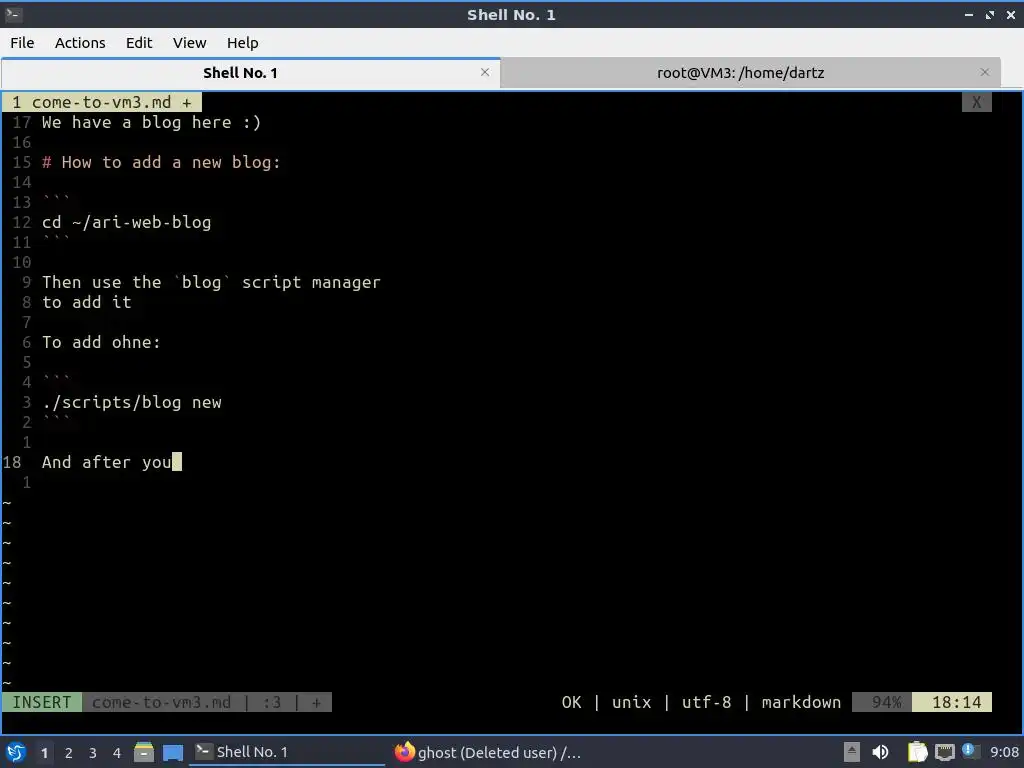Click the terminal icon in the title bar
Viewport: 1024px width, 768px height.
click(x=14, y=14)
